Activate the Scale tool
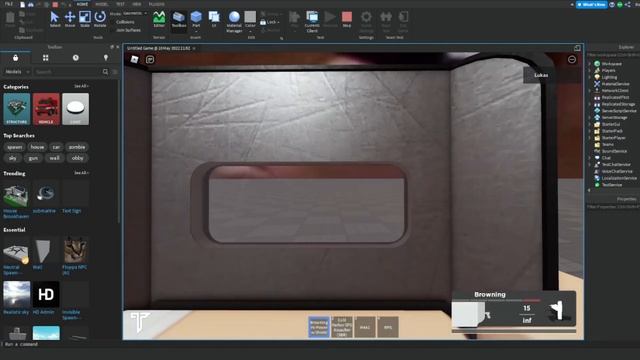The image size is (640, 360). click(85, 19)
